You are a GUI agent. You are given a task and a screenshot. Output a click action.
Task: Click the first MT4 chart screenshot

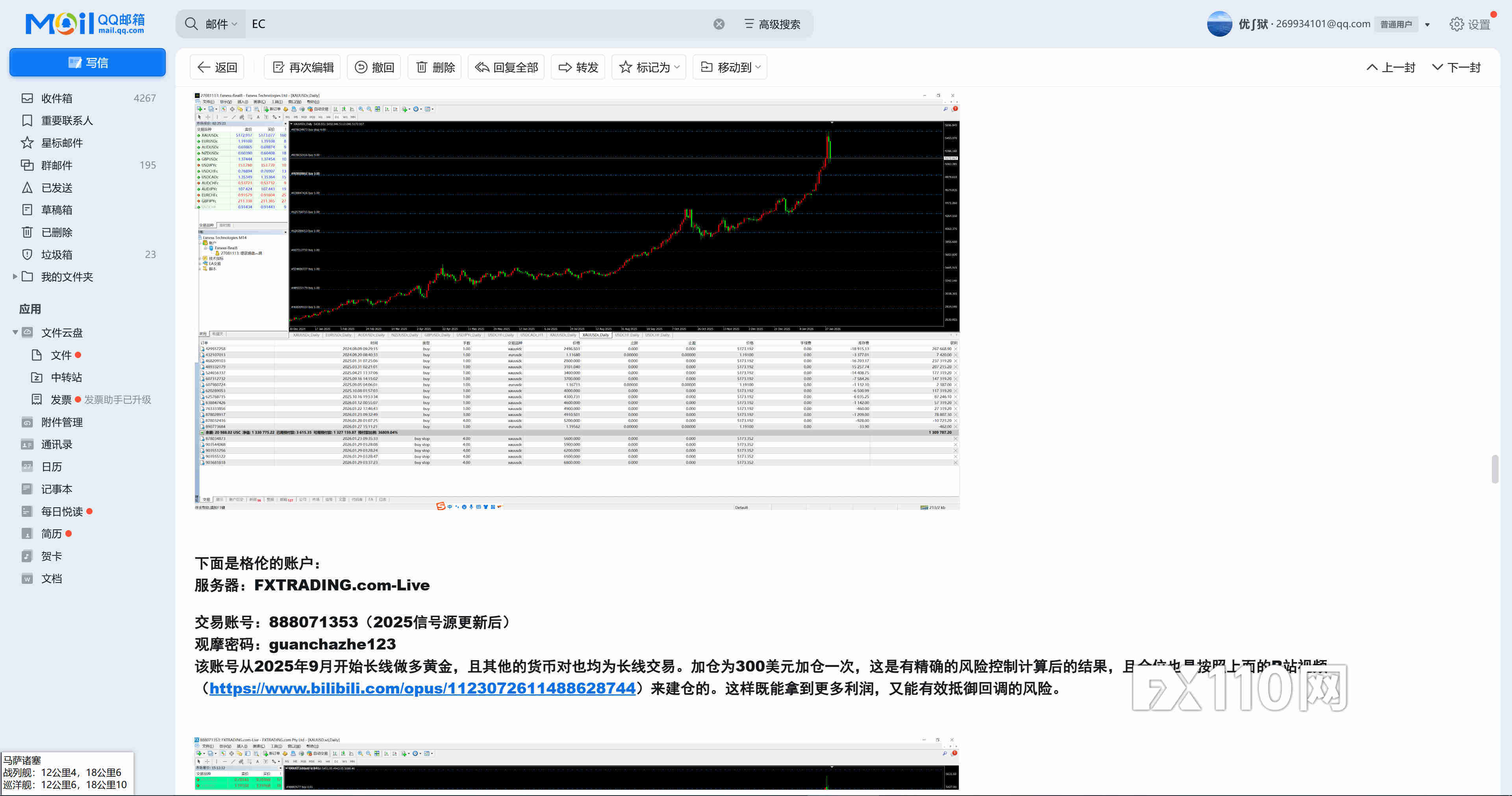(577, 301)
